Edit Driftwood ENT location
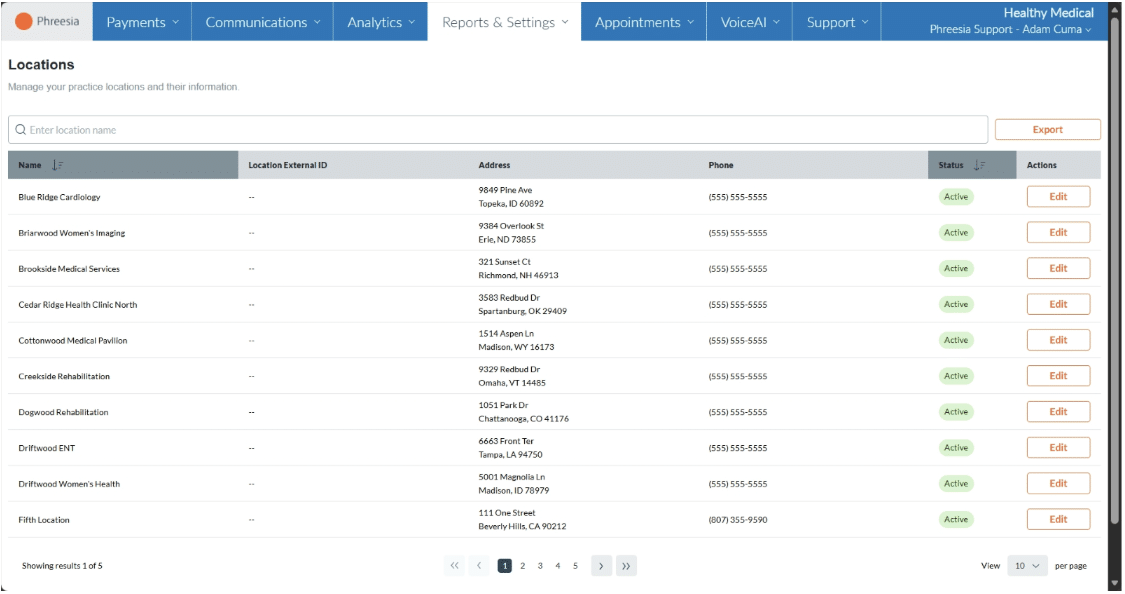This screenshot has width=1125, height=594. pos(1058,448)
